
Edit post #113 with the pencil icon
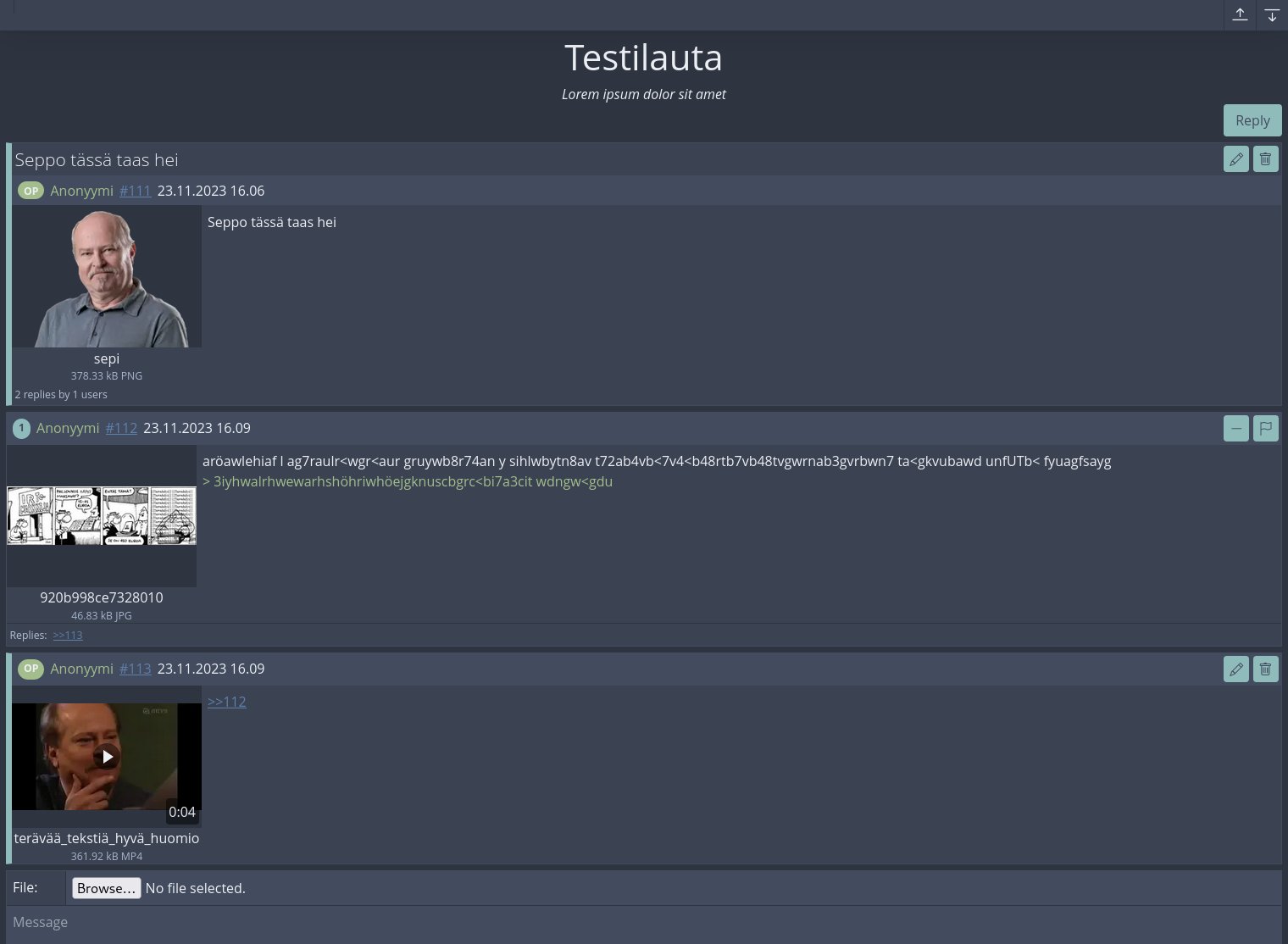click(1236, 669)
